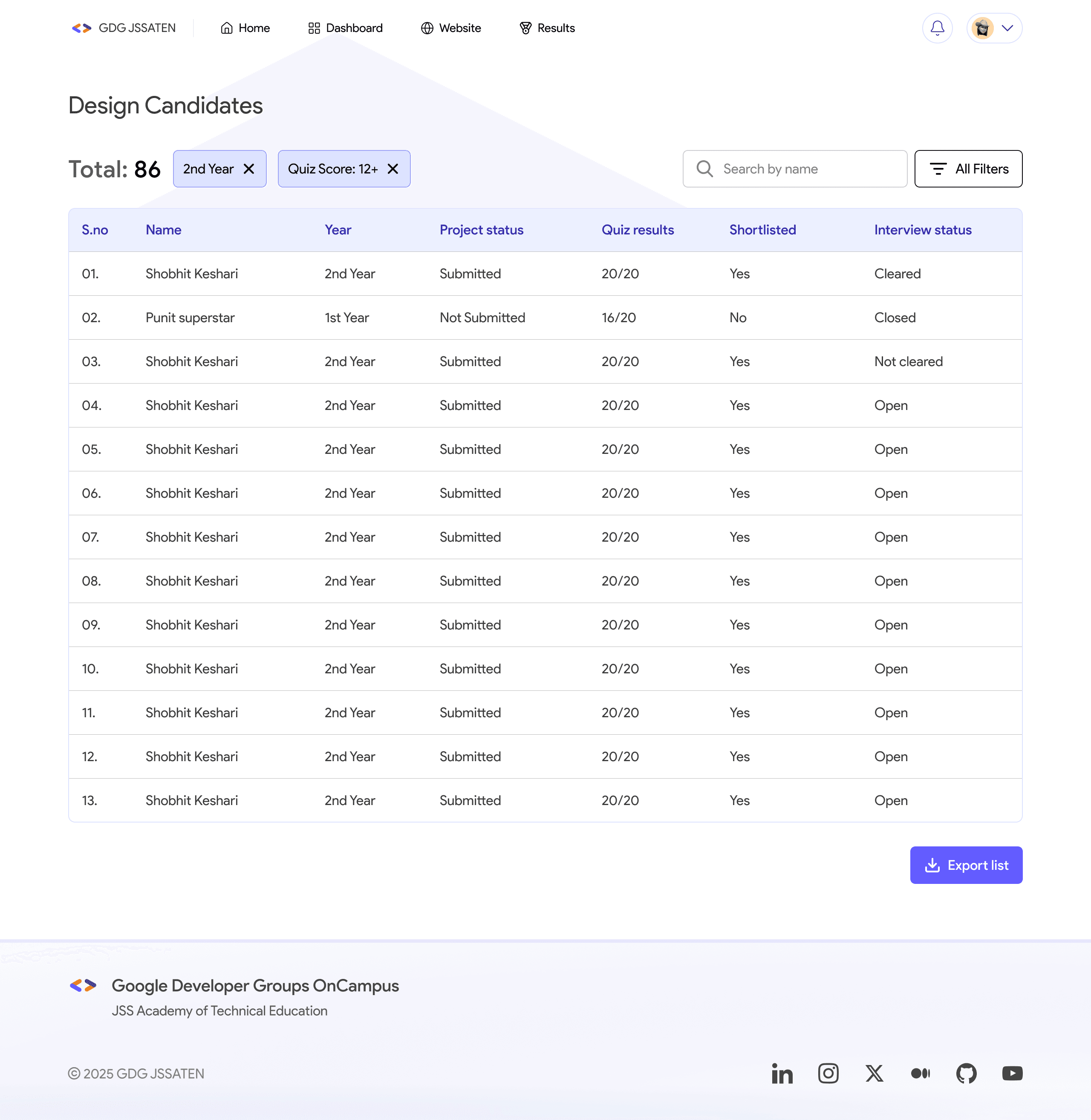Screen dimensions: 1091x1120
Task: Expand the profile avatar dropdown chevron
Action: (x=1007, y=28)
